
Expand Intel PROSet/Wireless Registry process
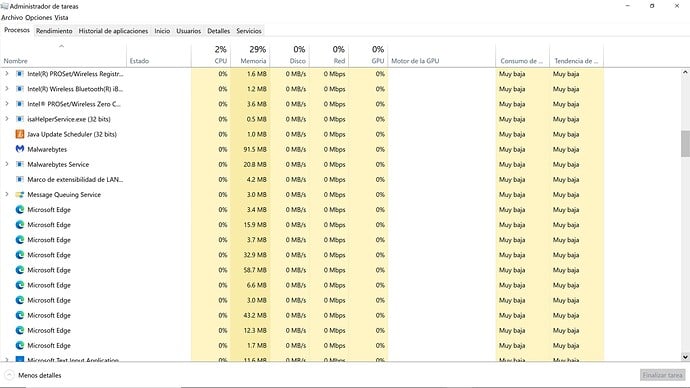point(7,74)
